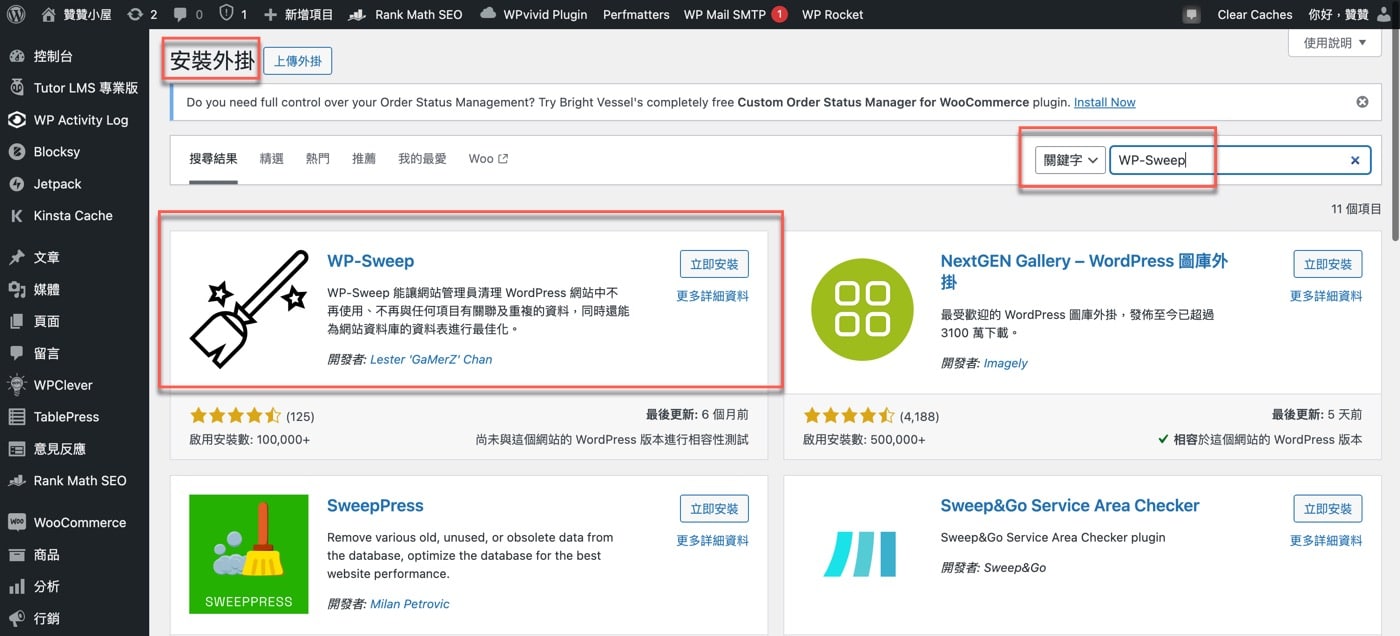
Task: Open 更多詳細資料 for NextGEN Gallery
Action: click(1326, 296)
